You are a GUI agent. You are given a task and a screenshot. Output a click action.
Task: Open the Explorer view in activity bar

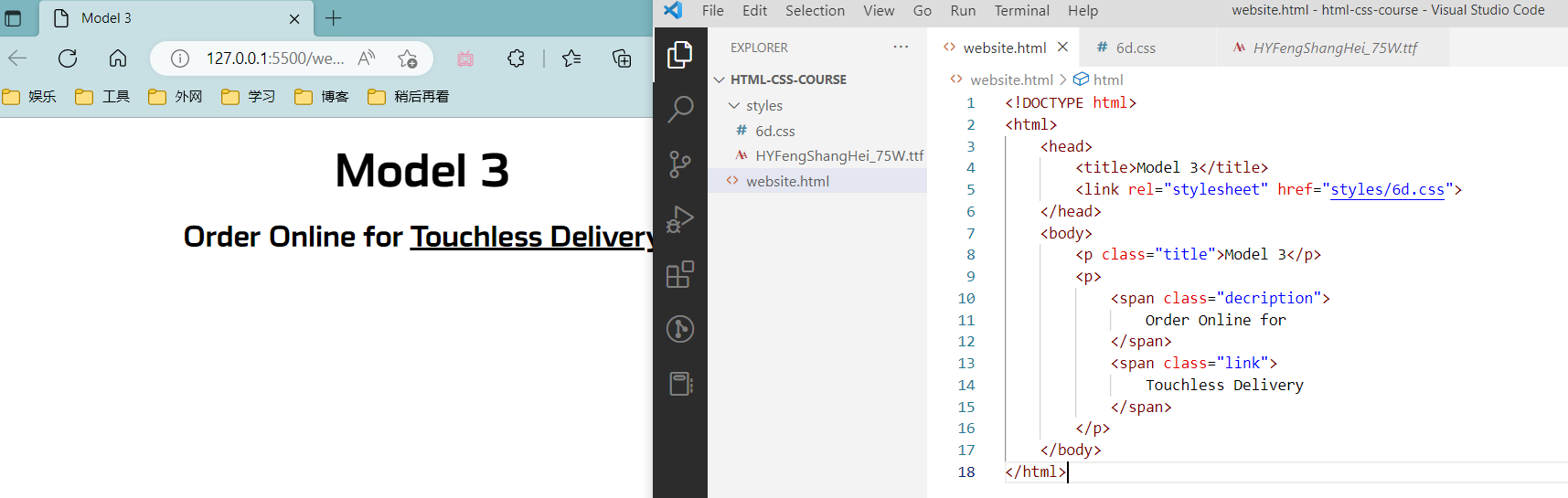679,55
